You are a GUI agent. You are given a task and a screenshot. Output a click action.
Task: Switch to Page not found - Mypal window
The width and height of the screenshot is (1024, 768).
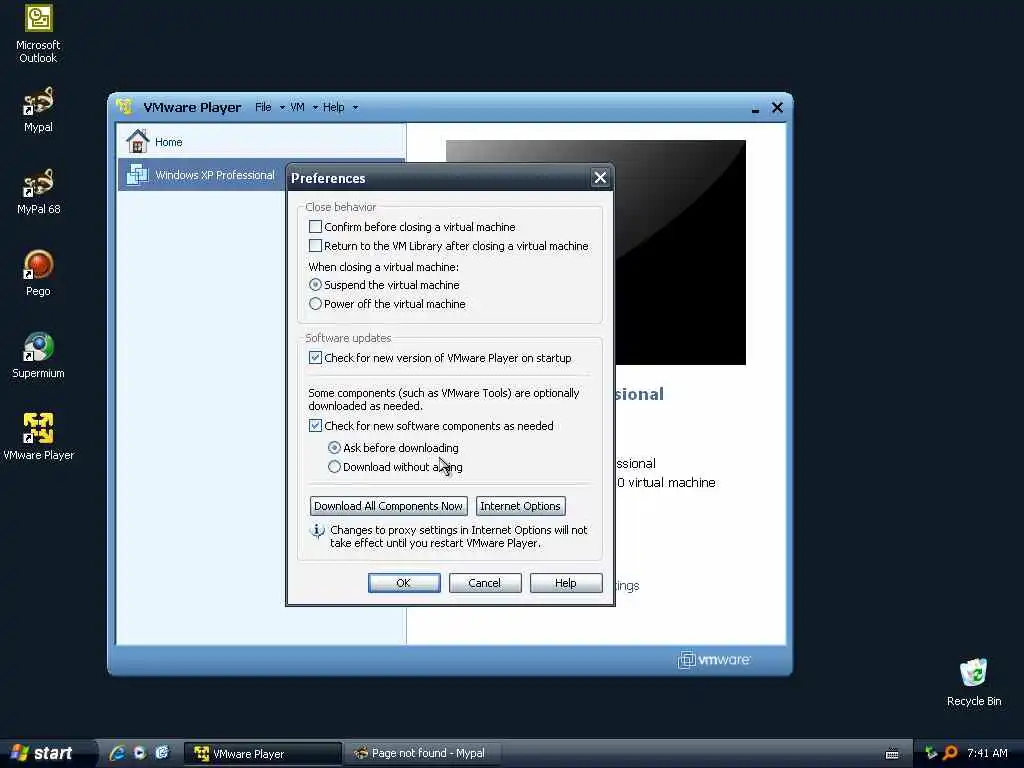coord(421,754)
